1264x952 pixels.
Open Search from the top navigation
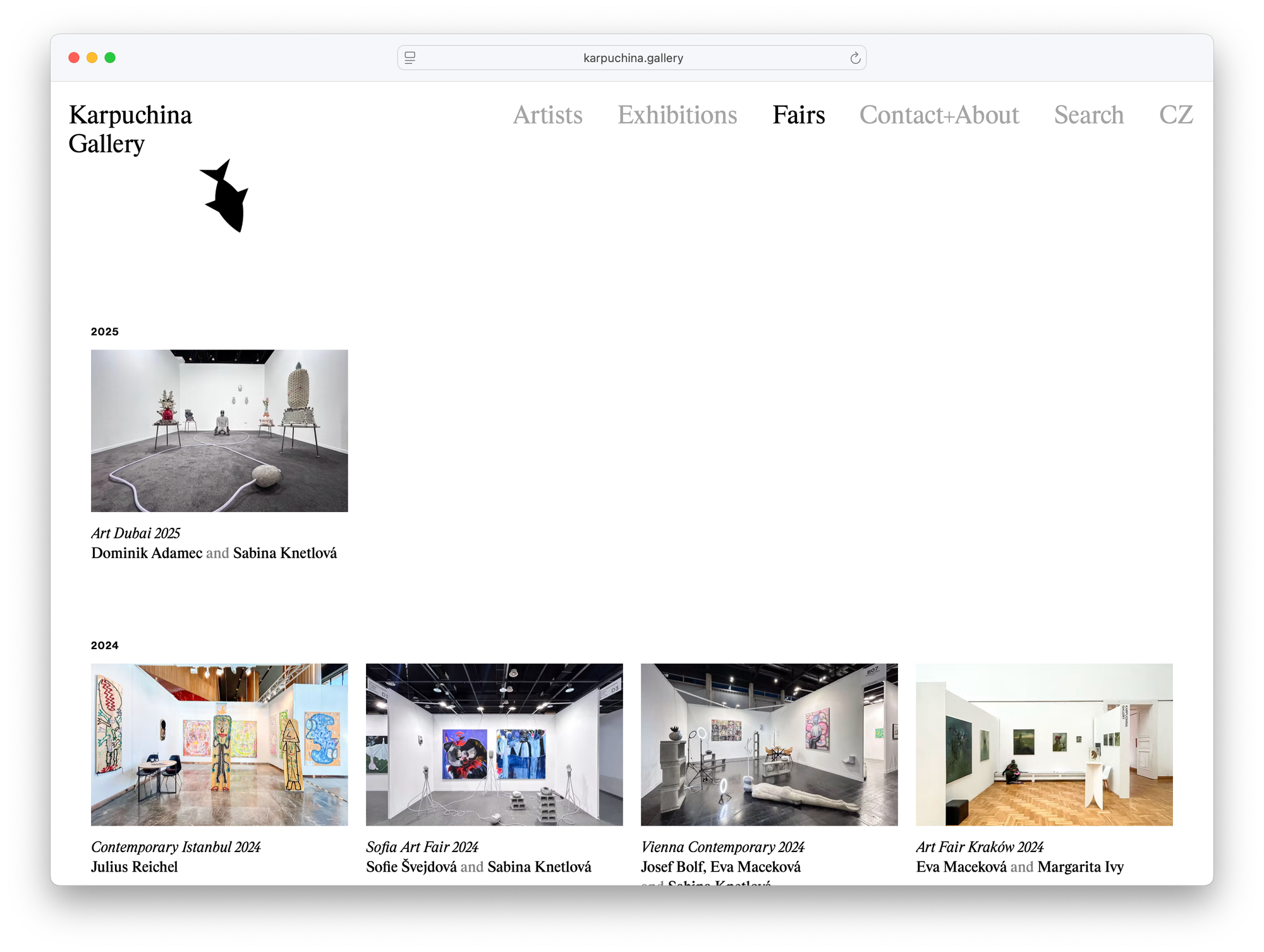pos(1088,115)
